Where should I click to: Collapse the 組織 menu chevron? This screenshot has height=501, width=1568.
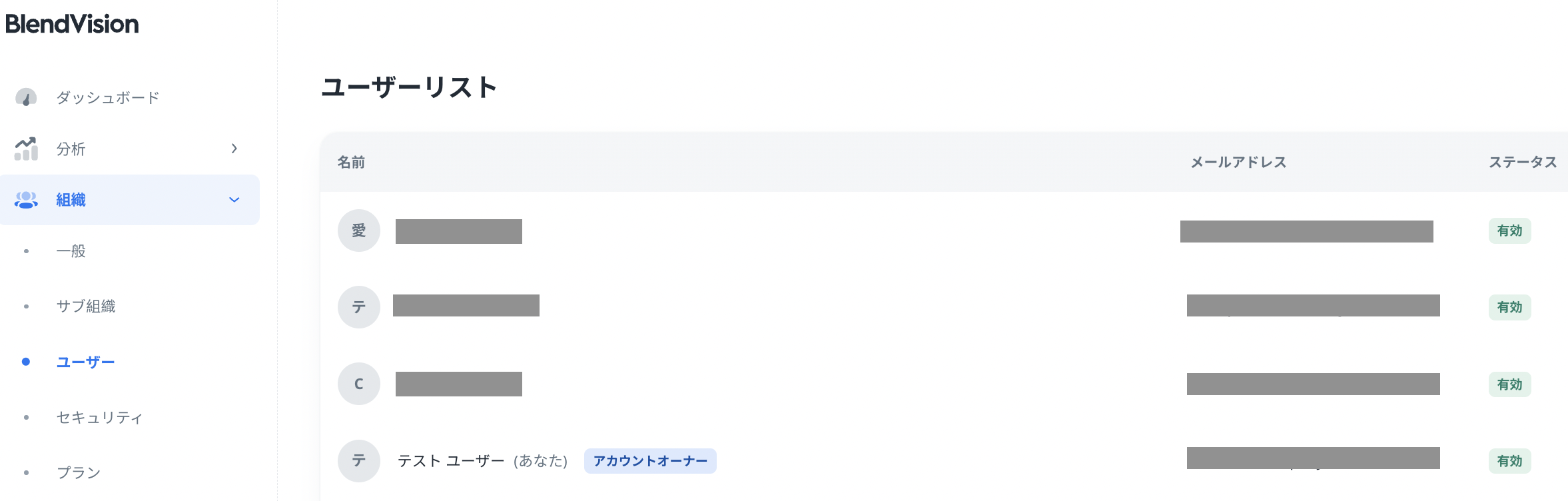click(x=234, y=200)
